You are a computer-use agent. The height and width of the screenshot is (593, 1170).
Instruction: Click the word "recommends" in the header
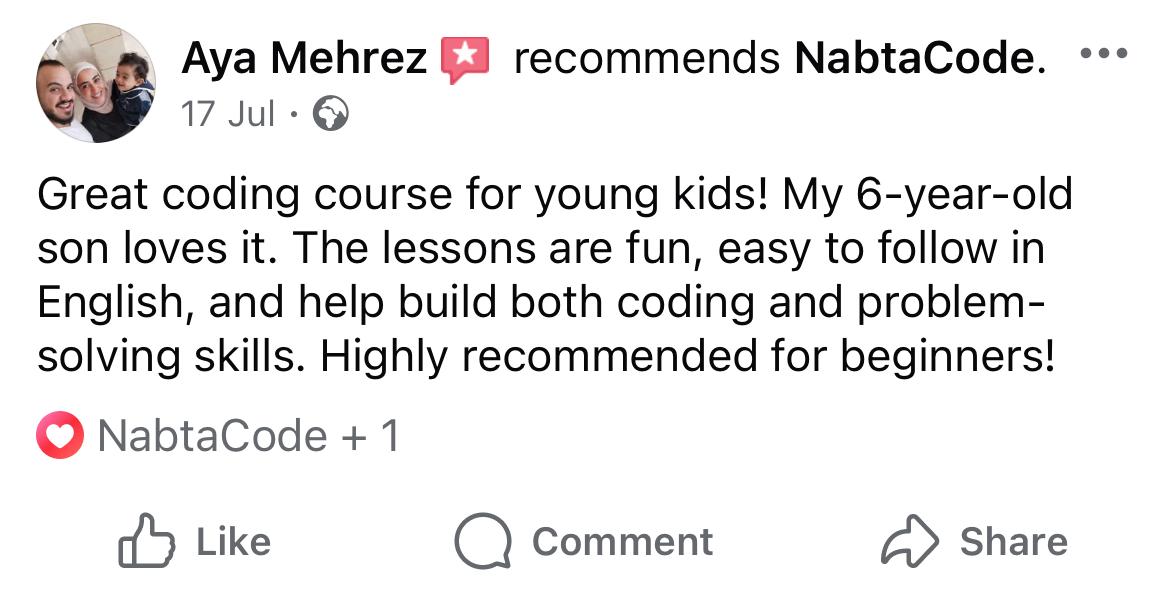[646, 60]
